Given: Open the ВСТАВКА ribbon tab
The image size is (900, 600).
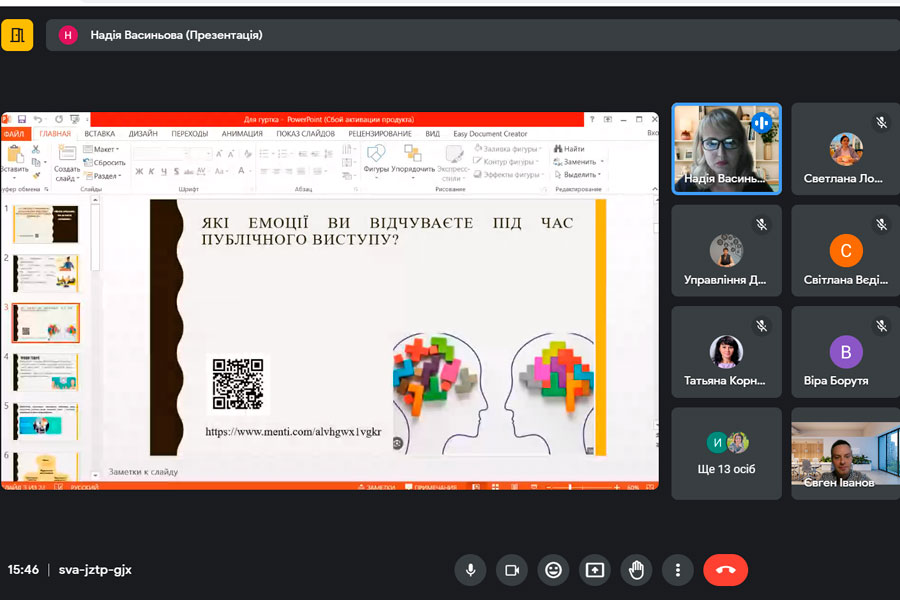Looking at the screenshot, I should click(99, 134).
